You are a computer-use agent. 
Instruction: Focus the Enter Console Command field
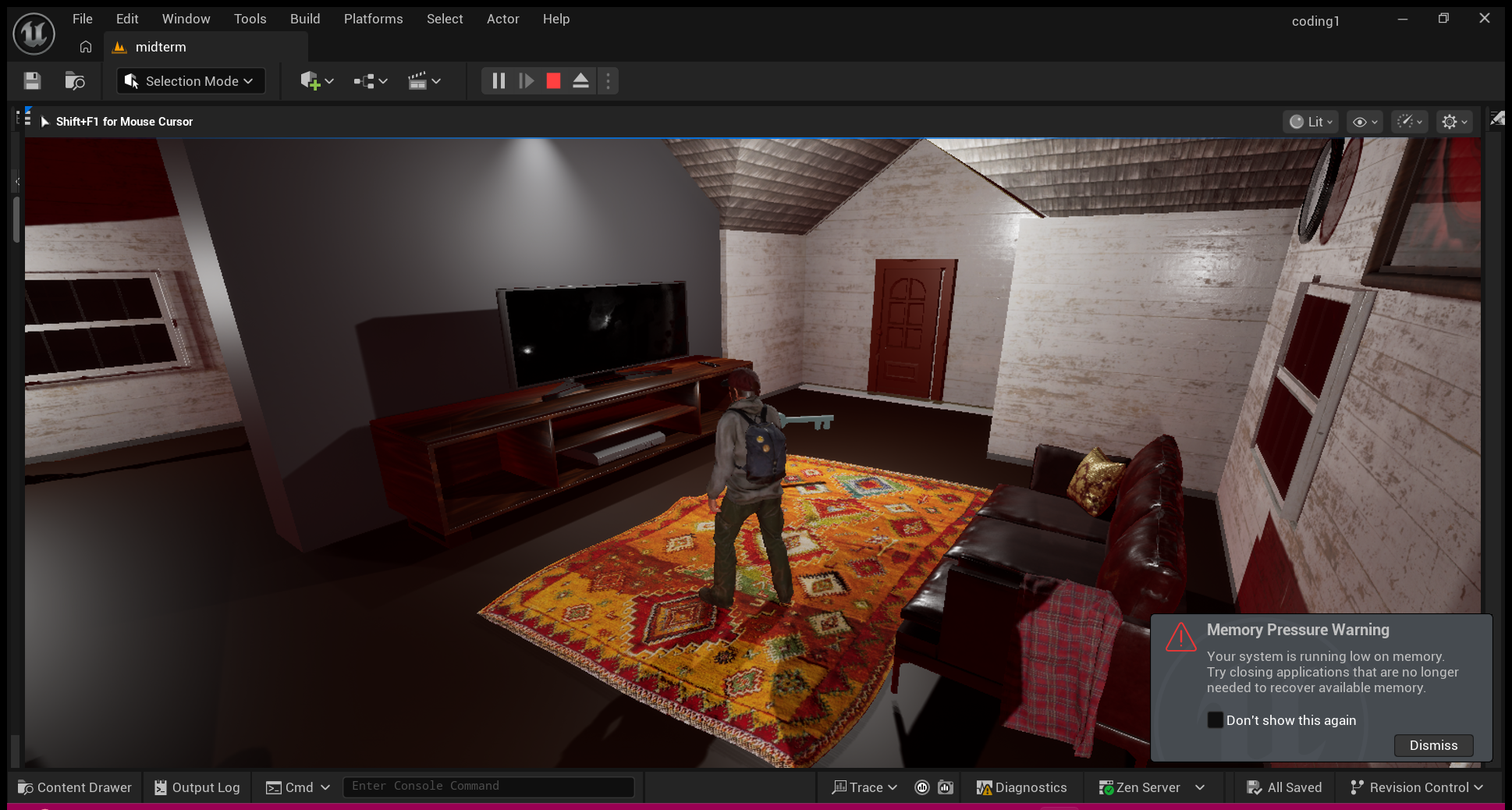pos(488,787)
